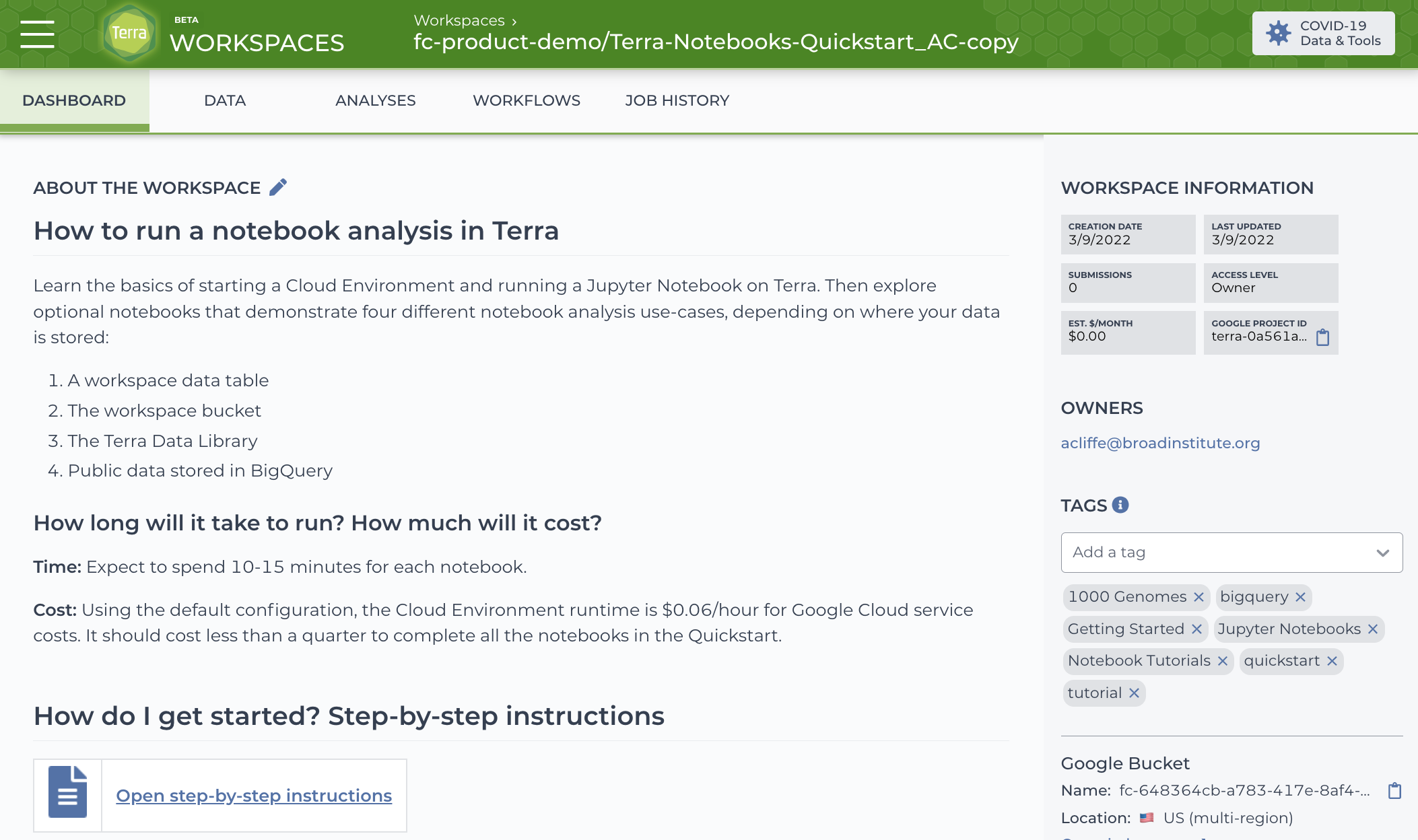Switch to the Data tab
This screenshot has height=840, width=1418.
click(225, 100)
